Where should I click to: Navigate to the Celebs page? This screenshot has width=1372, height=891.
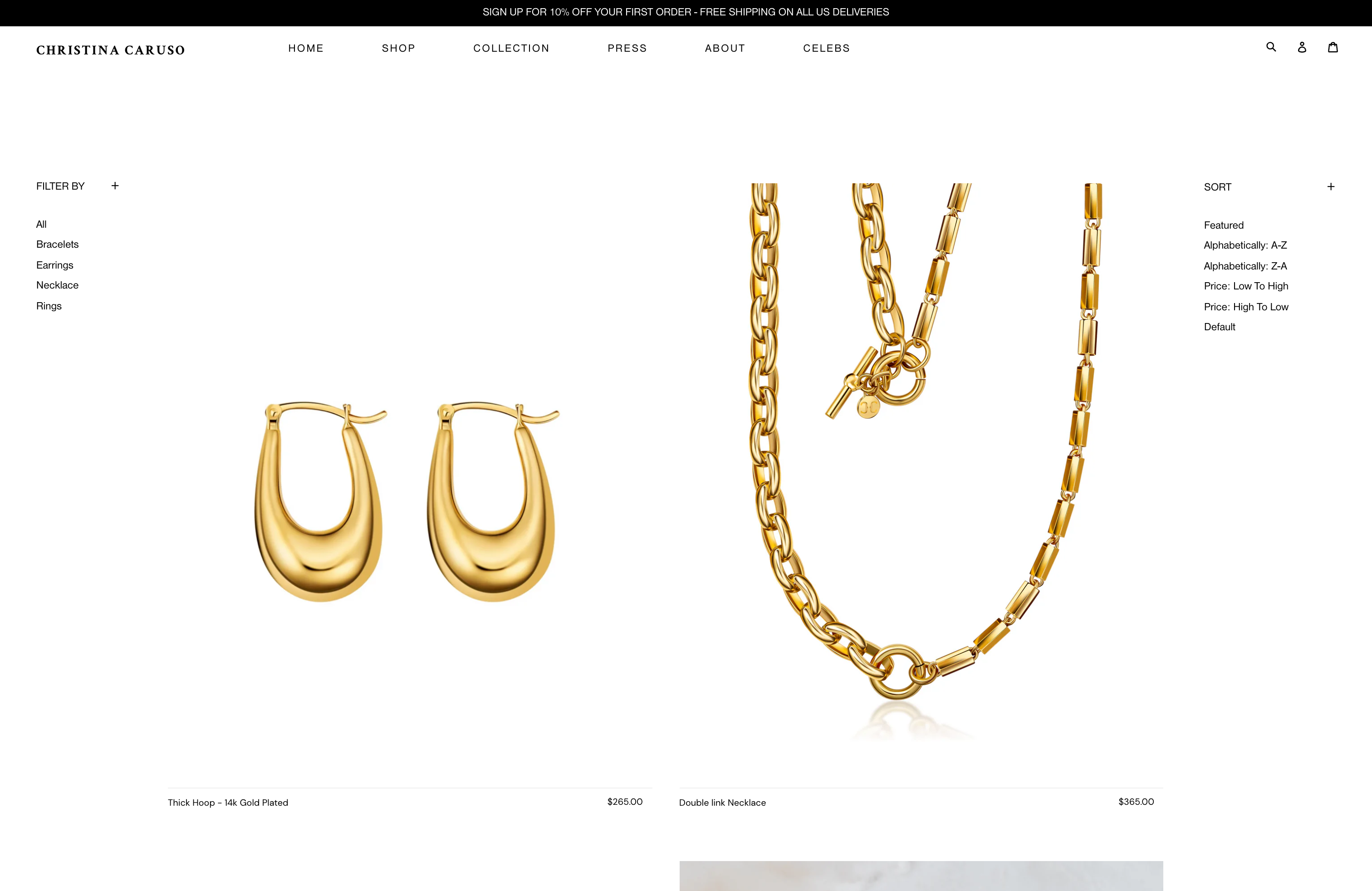[826, 49]
